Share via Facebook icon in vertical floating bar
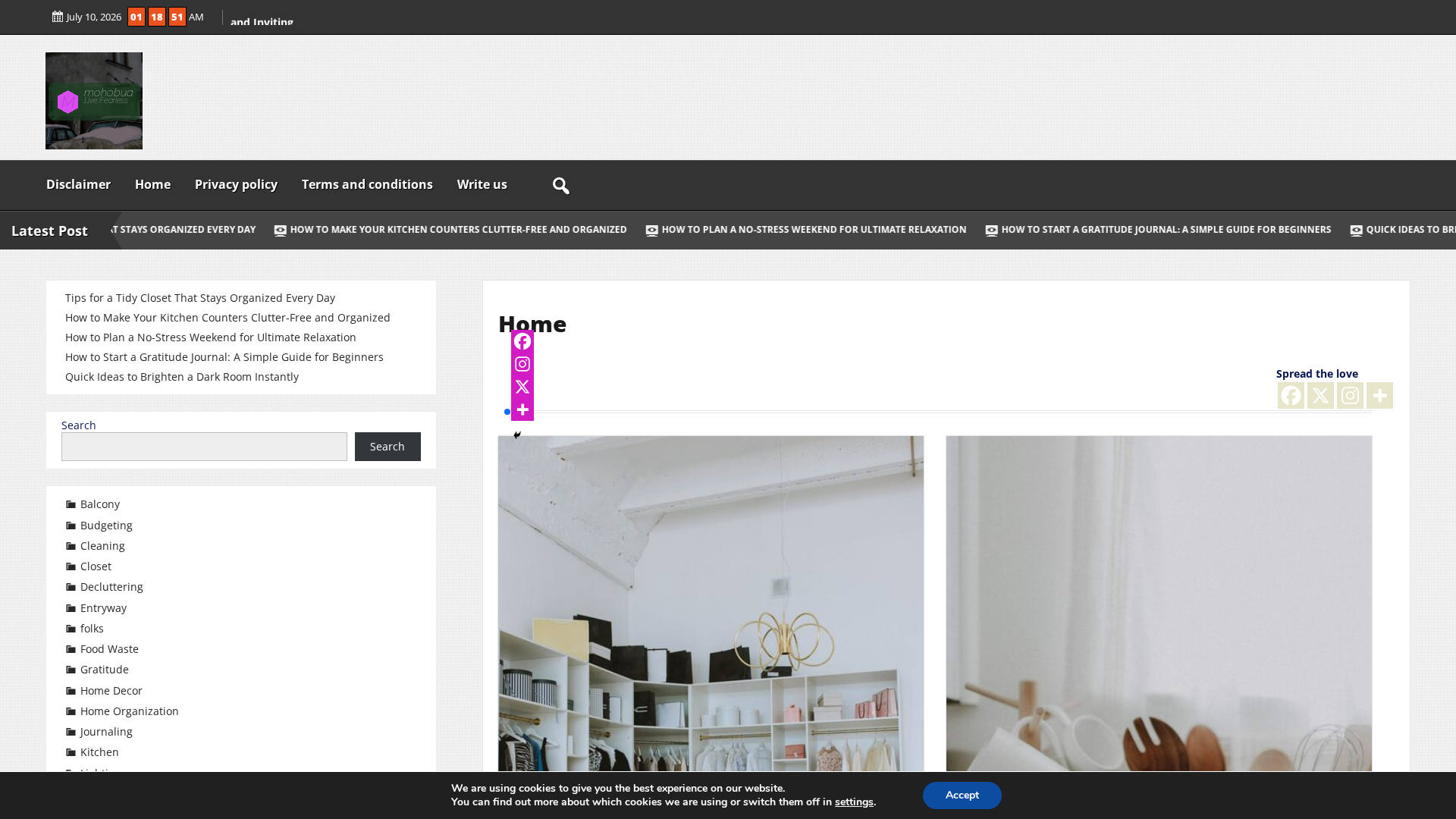Viewport: 1456px width, 819px height. (522, 341)
